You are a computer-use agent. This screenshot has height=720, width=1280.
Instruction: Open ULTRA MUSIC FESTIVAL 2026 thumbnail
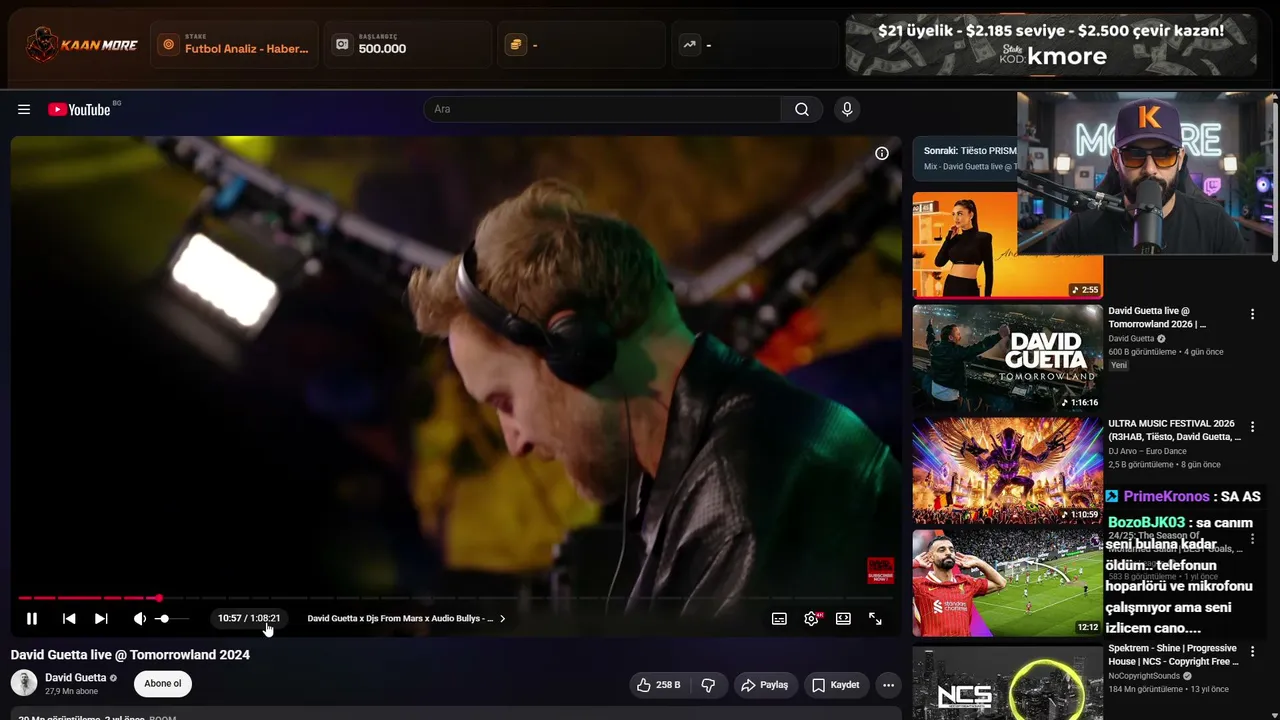1007,470
